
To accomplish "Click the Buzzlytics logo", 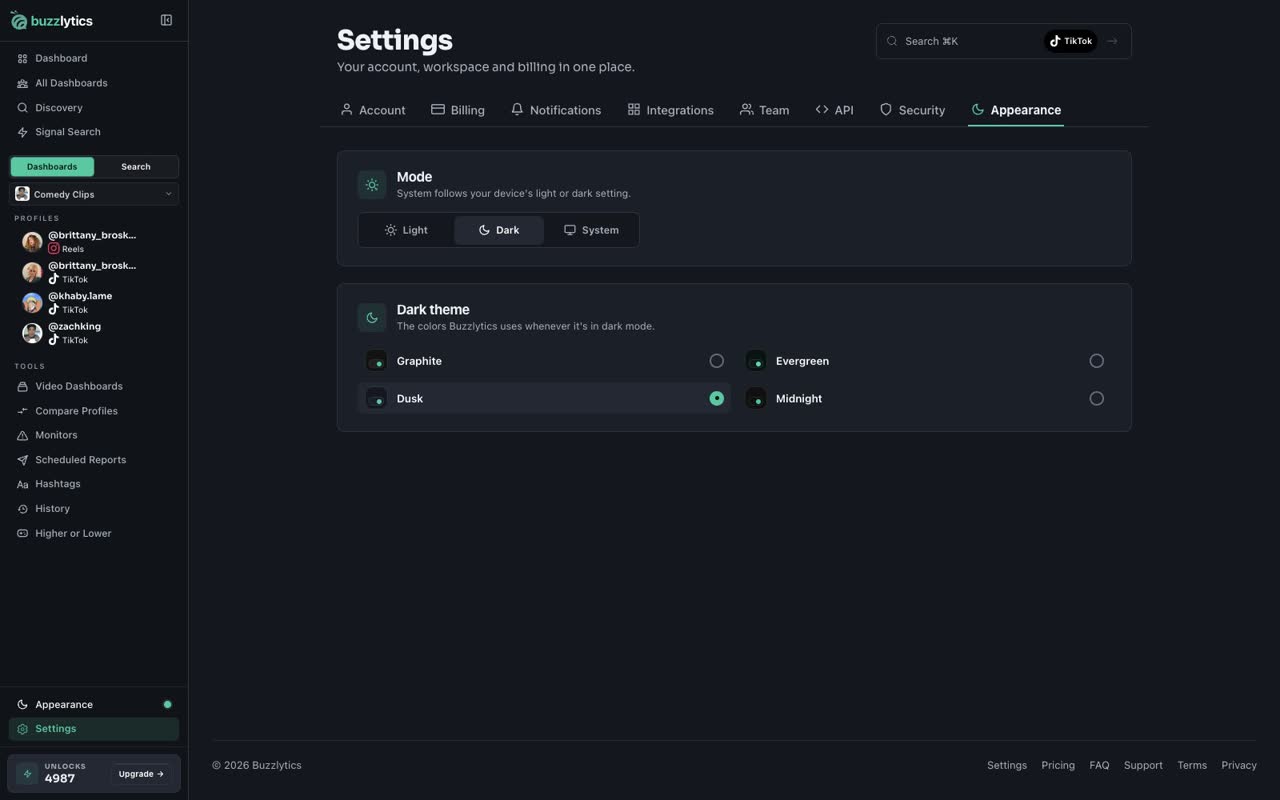I will [52, 20].
